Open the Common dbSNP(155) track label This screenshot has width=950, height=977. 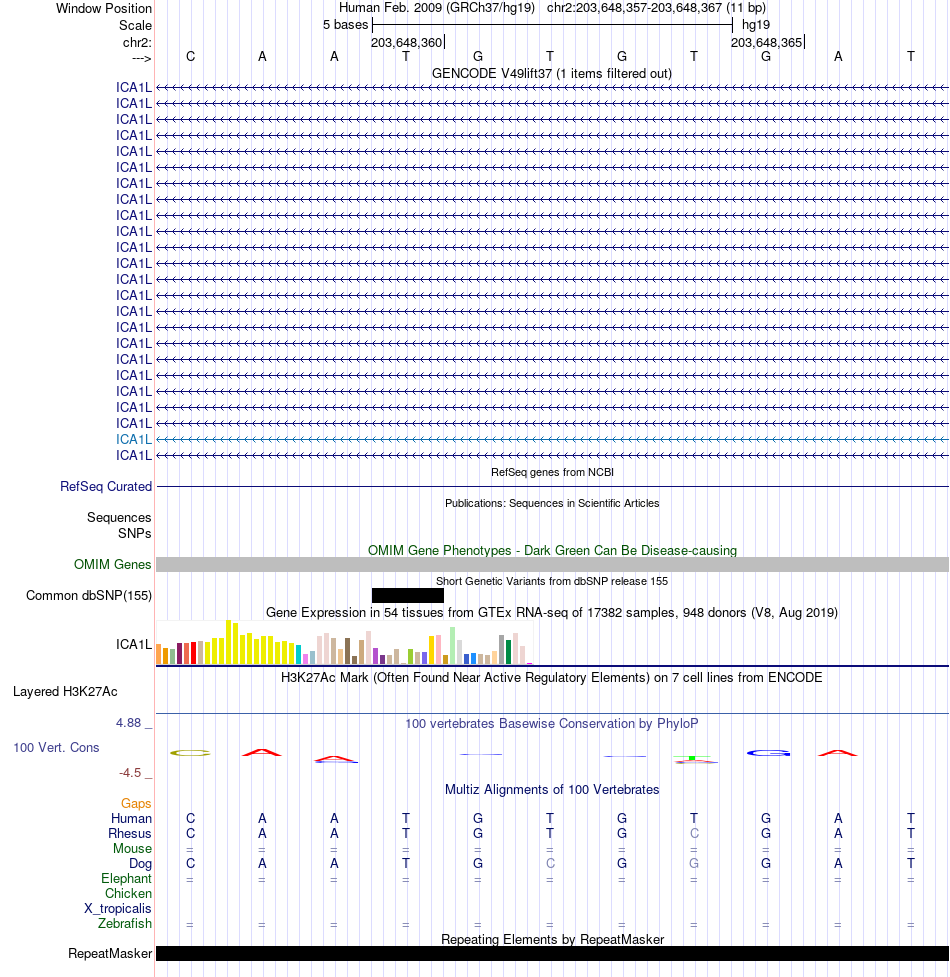pyautogui.click(x=89, y=596)
